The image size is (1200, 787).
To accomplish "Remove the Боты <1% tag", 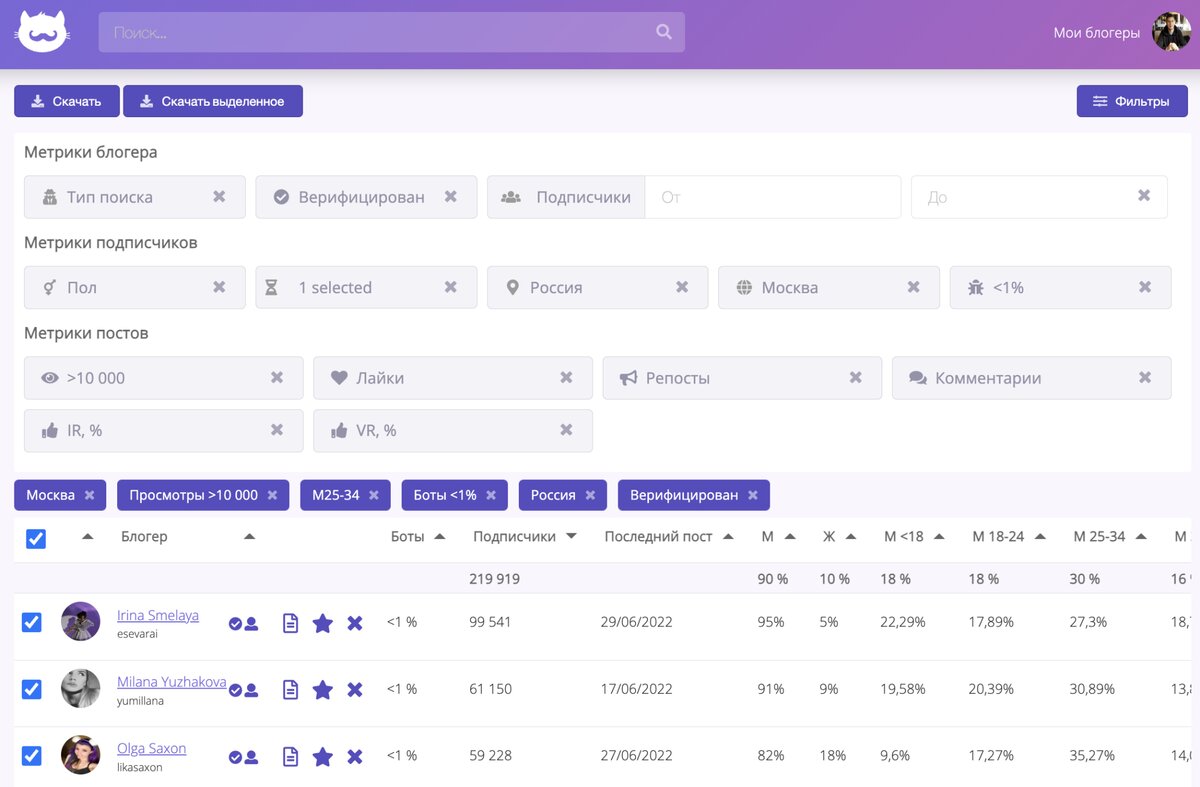I will tap(491, 495).
